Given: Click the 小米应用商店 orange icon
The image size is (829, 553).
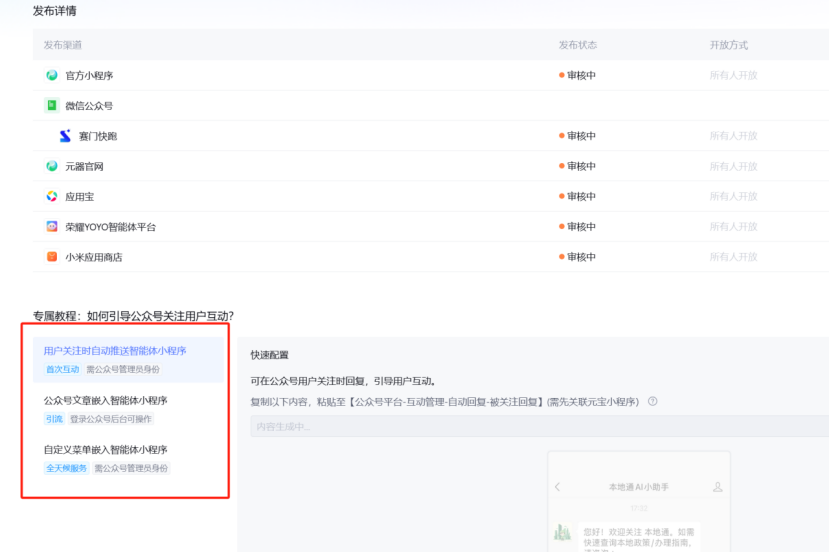Looking at the screenshot, I should click(52, 256).
